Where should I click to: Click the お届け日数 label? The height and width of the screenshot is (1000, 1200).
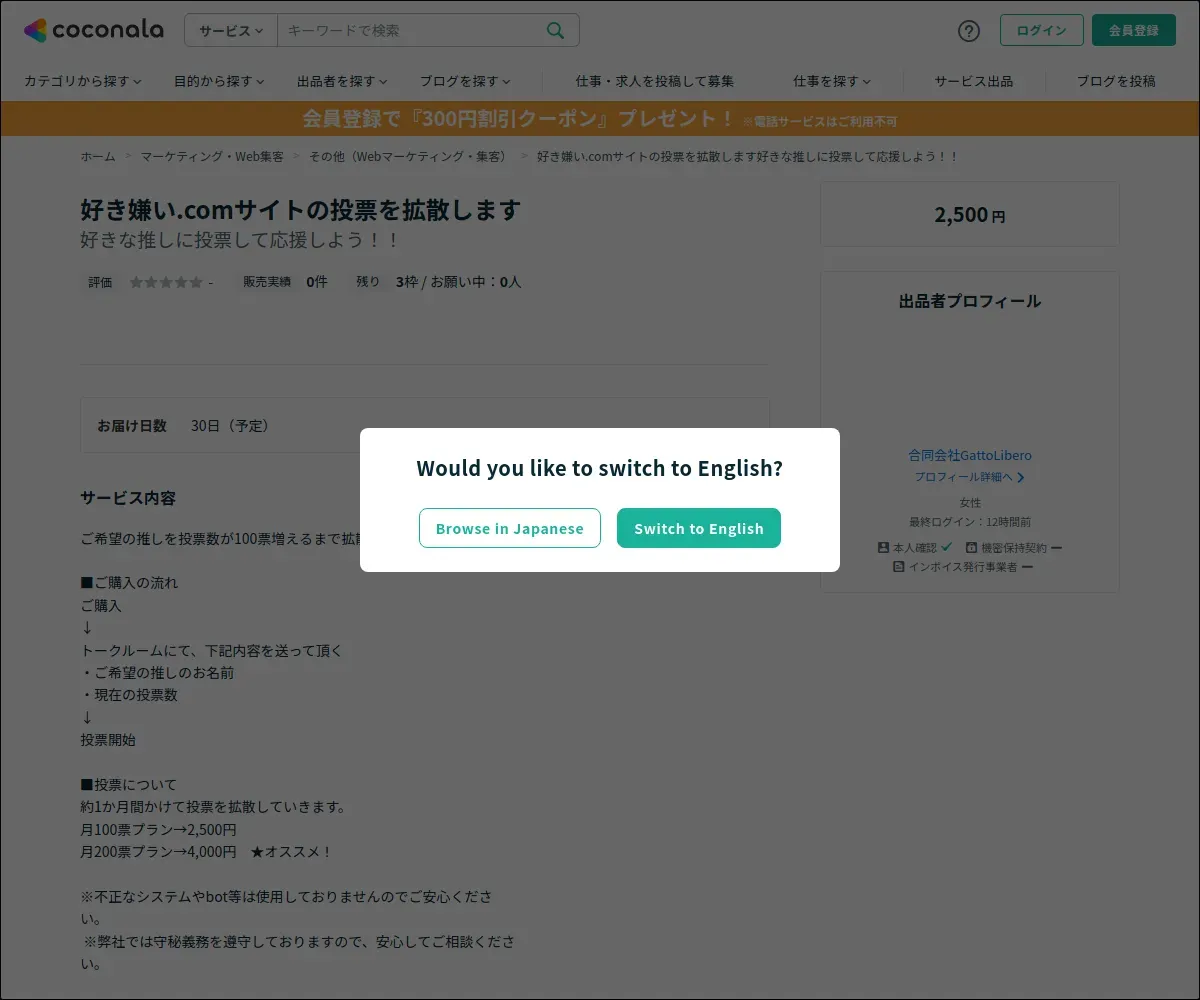click(132, 426)
